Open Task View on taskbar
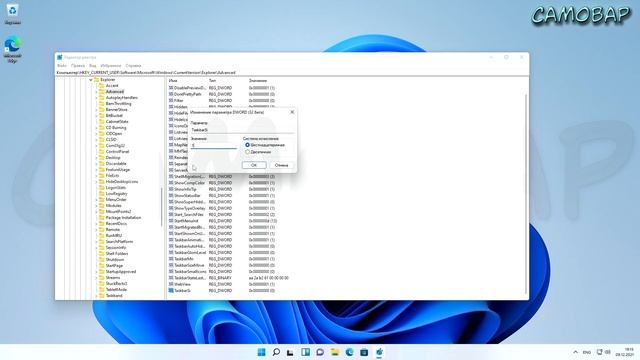640x360 pixels. pos(290,352)
